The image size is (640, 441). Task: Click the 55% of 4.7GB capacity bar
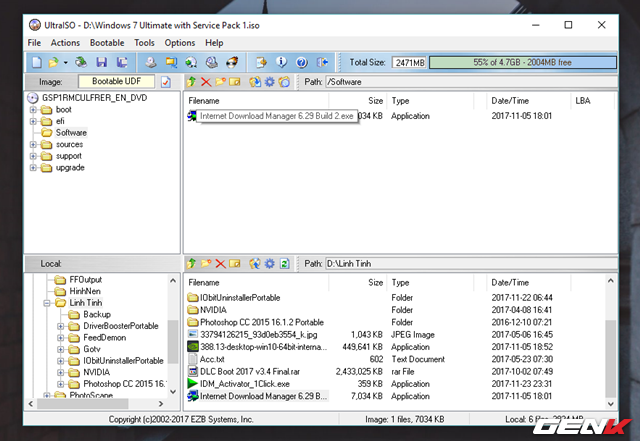coord(522,62)
